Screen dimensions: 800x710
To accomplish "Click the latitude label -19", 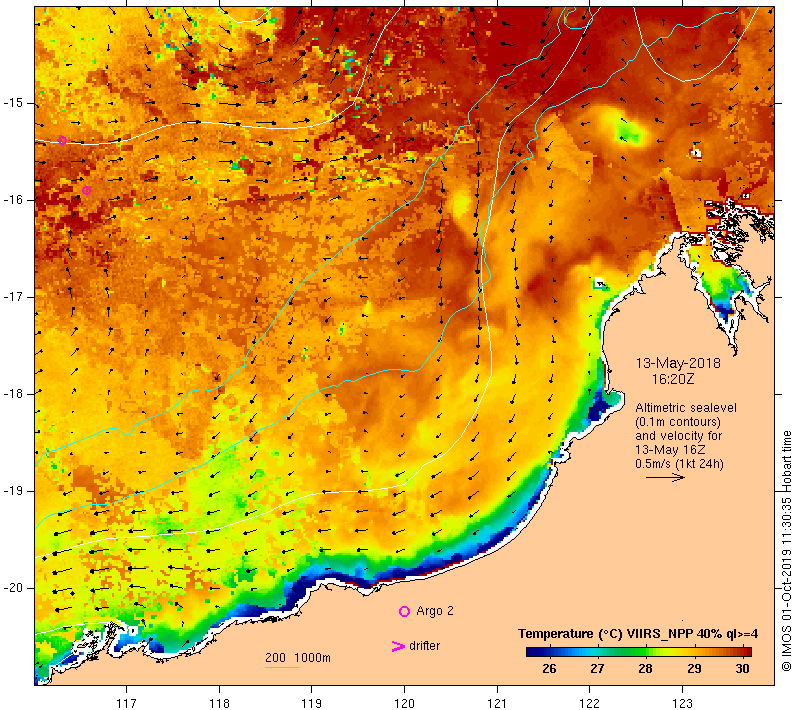I will 13,491.
